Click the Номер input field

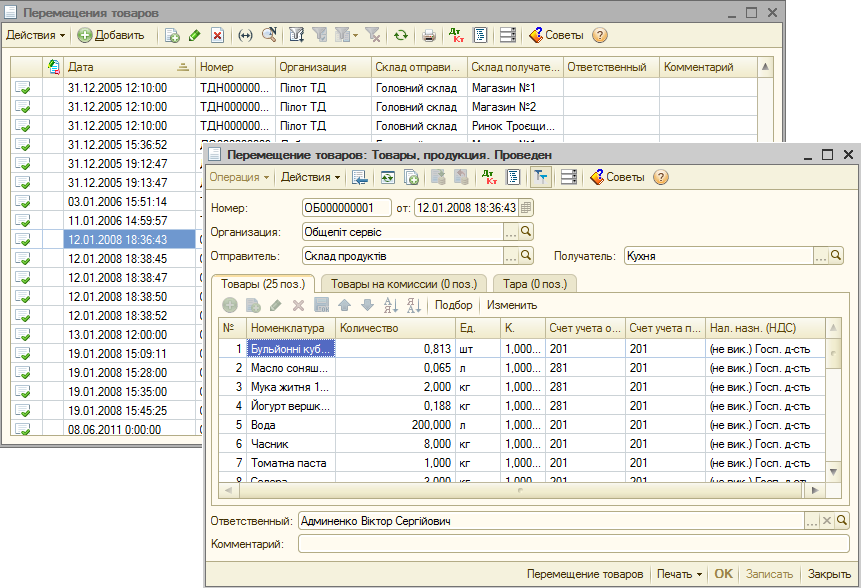pos(346,208)
